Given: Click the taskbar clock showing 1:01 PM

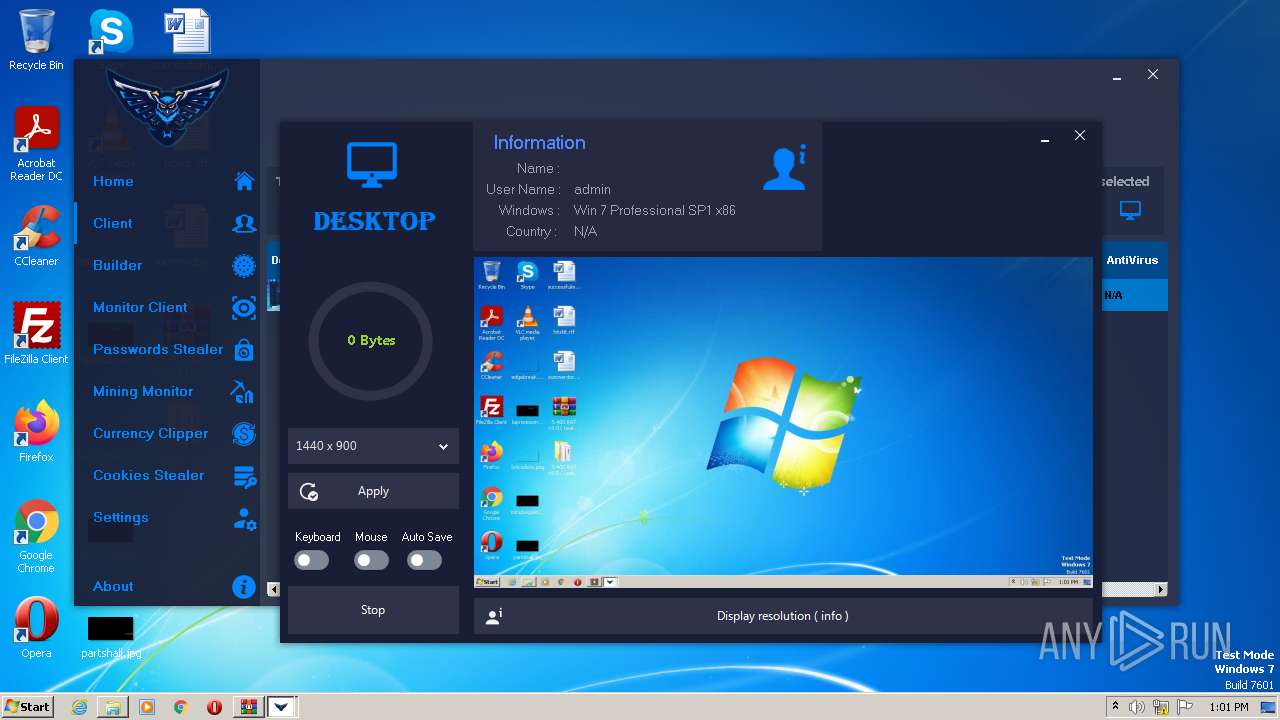Looking at the screenshot, I should pyautogui.click(x=1229, y=707).
